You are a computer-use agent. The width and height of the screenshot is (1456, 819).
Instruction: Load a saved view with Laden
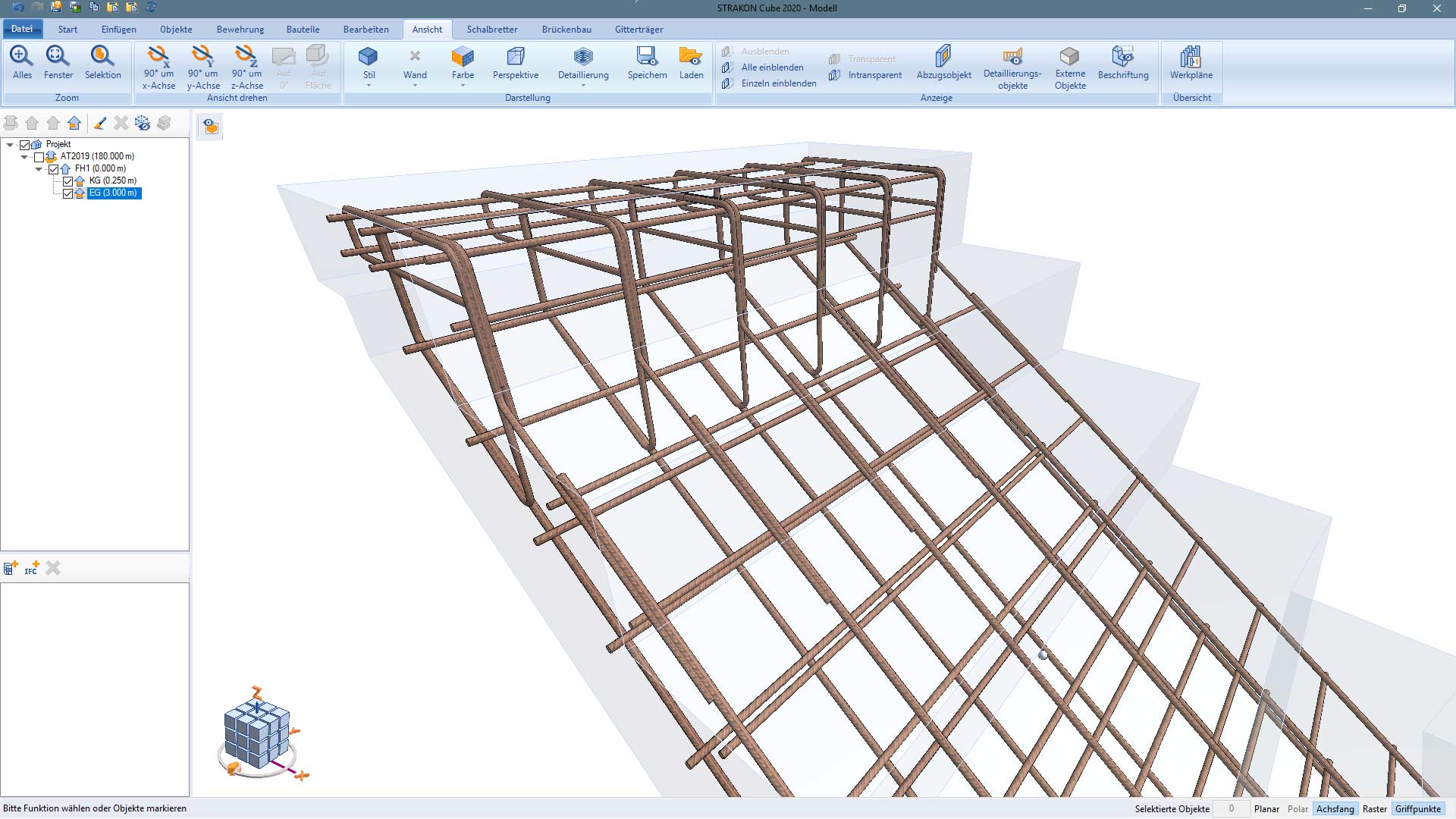pos(691,62)
